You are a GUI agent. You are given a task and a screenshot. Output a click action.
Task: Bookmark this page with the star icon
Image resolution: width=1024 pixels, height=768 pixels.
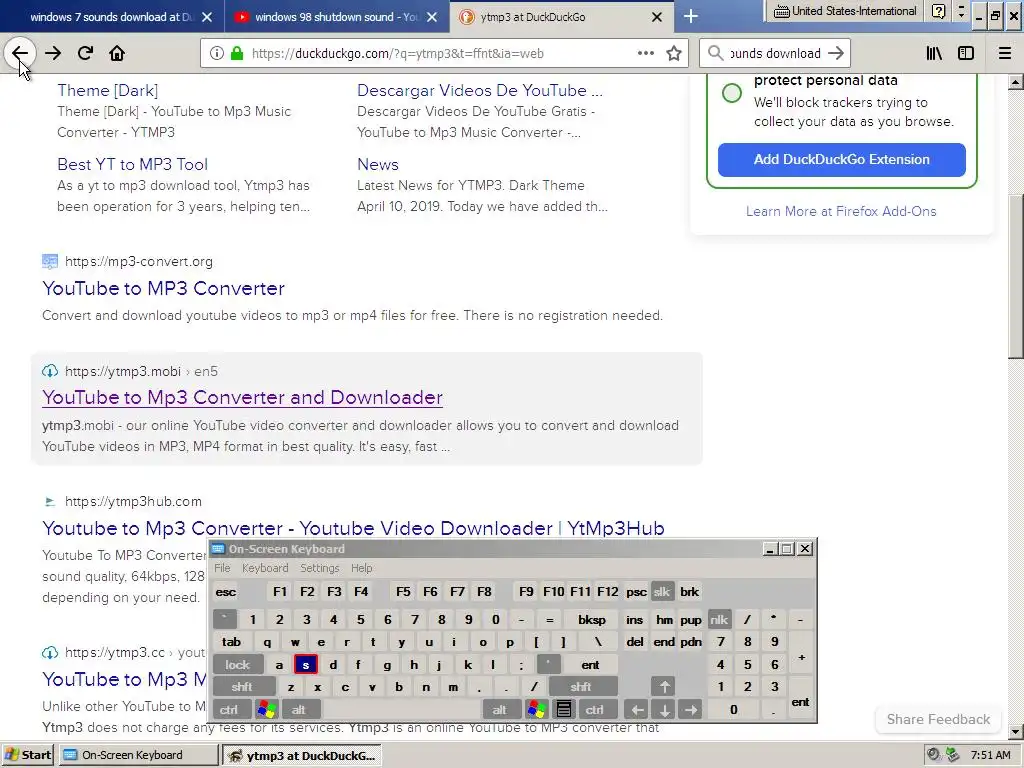click(674, 54)
